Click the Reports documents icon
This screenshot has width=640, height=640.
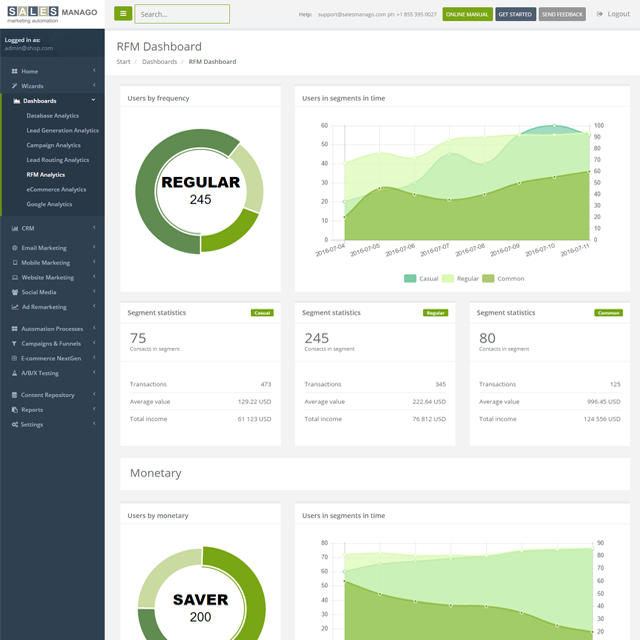point(15,410)
